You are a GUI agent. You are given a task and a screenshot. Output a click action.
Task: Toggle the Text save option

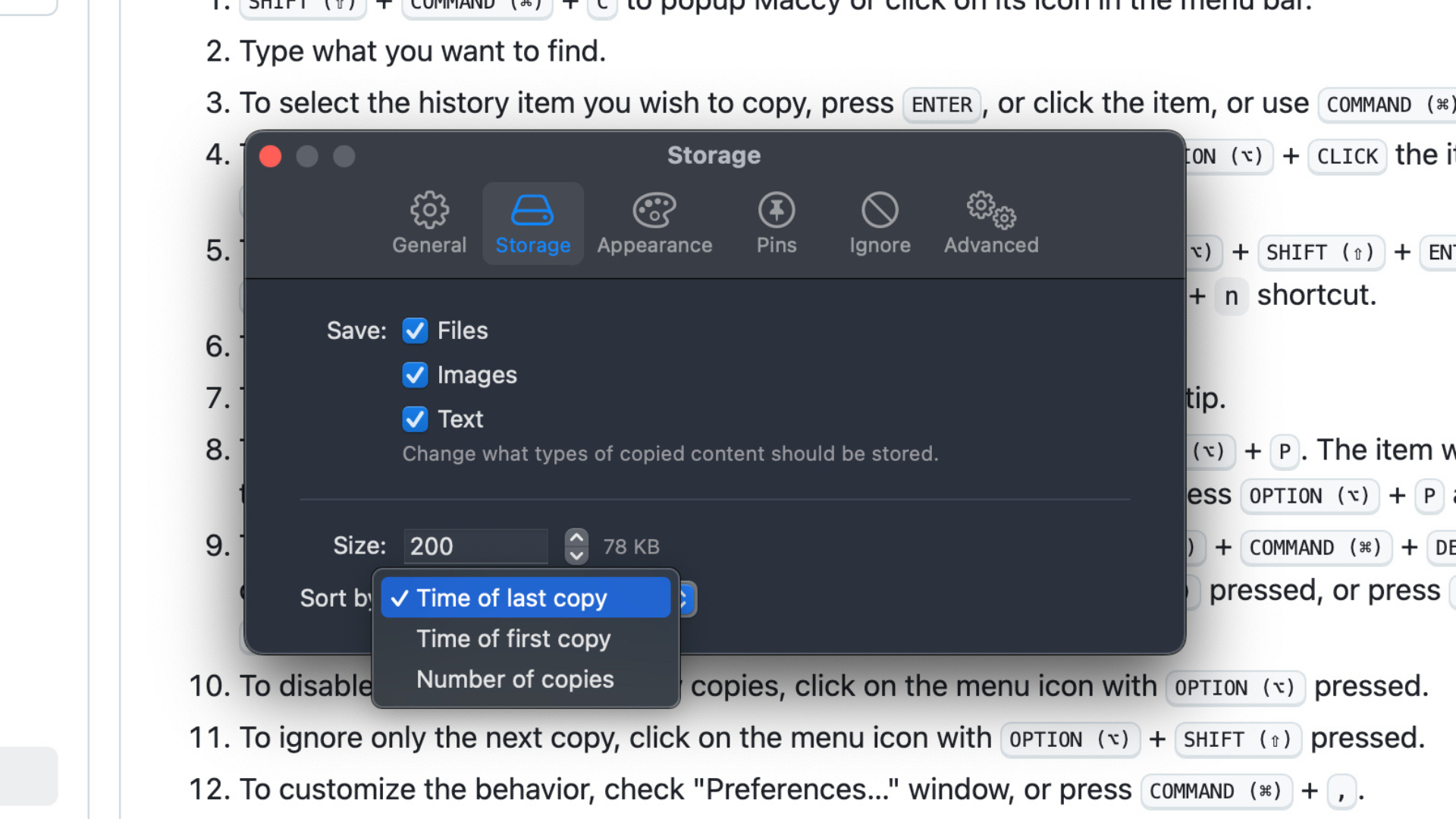coord(415,419)
